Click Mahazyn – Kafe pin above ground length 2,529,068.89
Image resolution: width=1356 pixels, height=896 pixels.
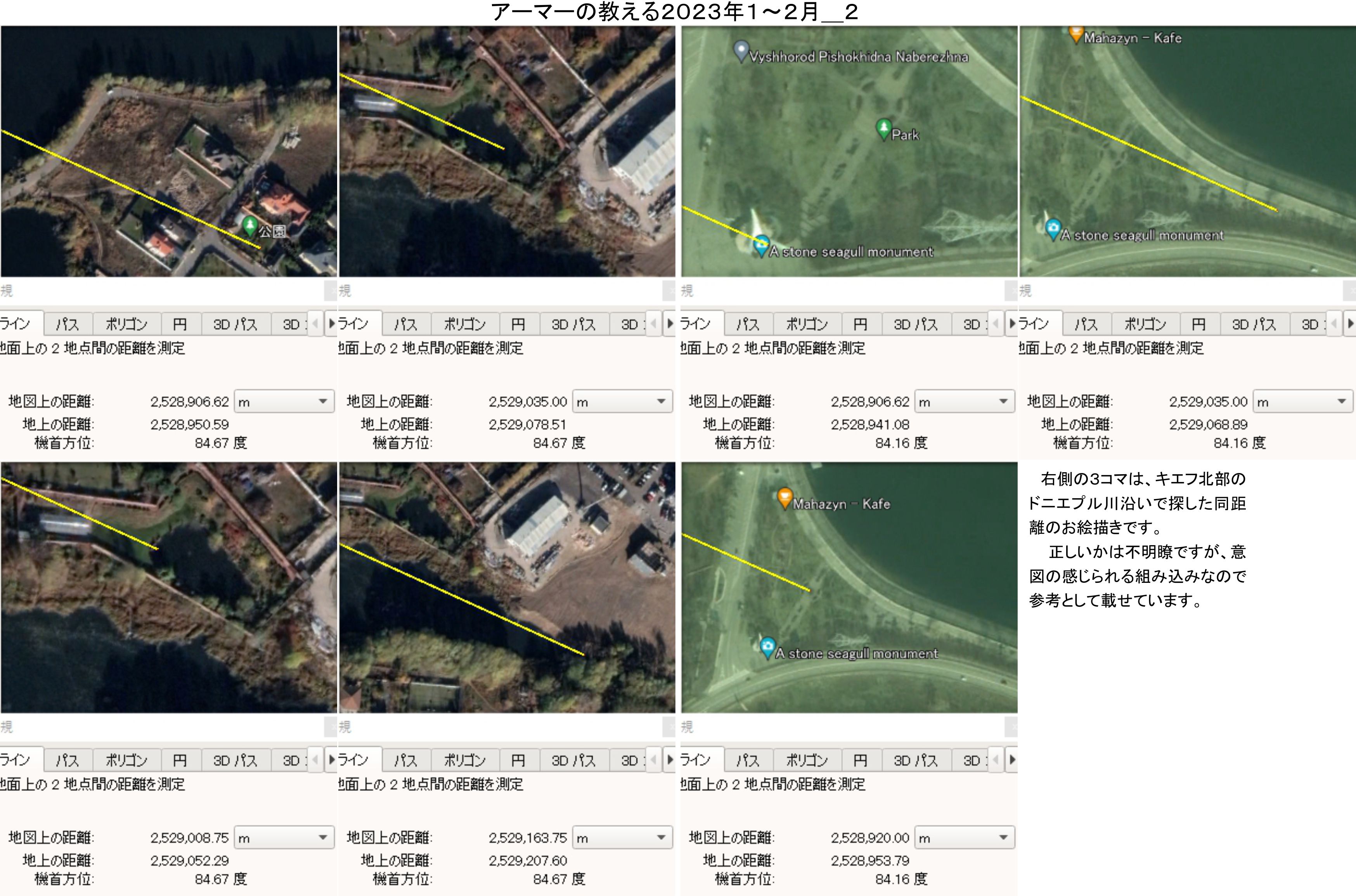coord(1076,34)
